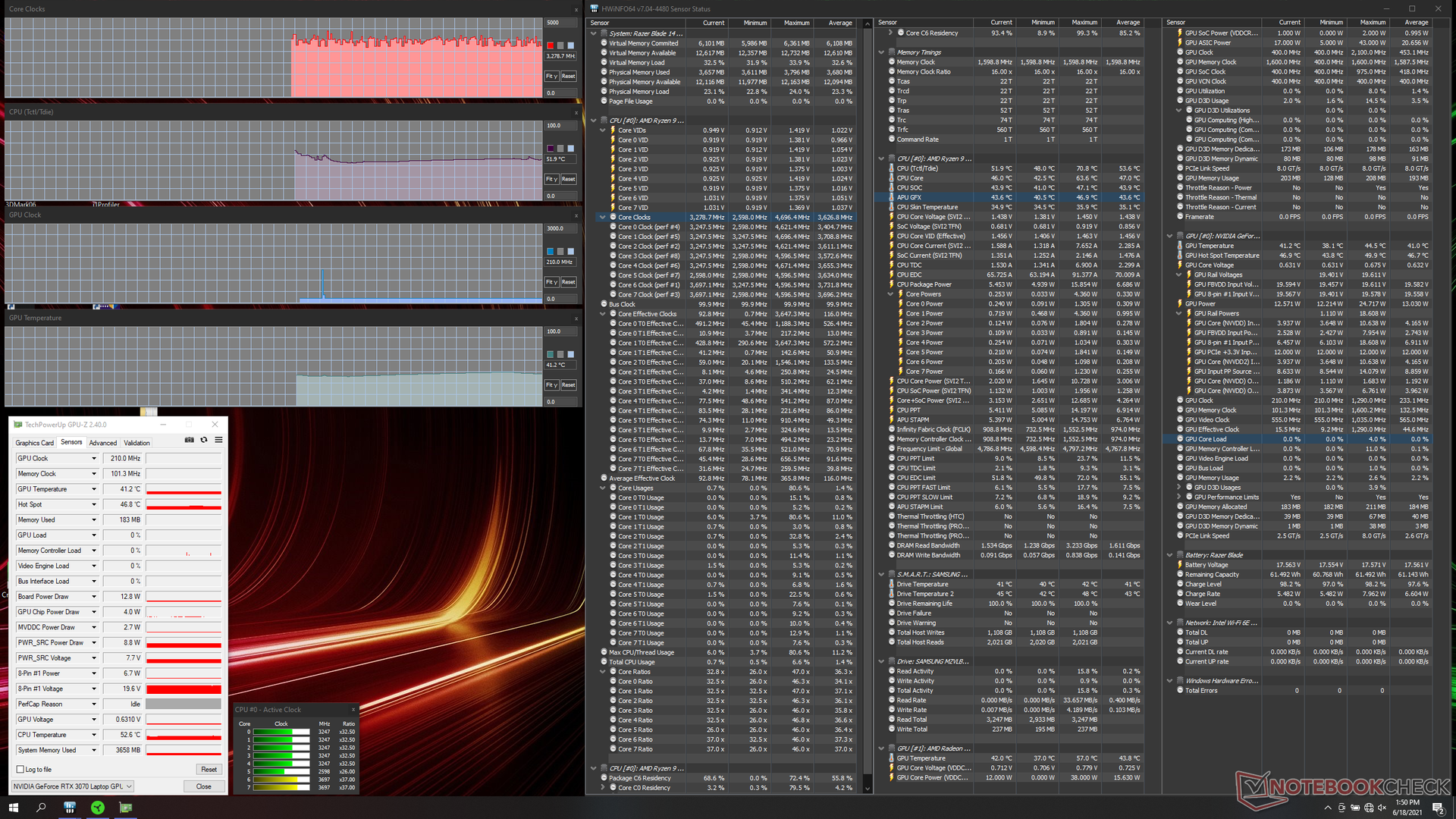
Task: Click the Windows Start button
Action: click(x=13, y=808)
